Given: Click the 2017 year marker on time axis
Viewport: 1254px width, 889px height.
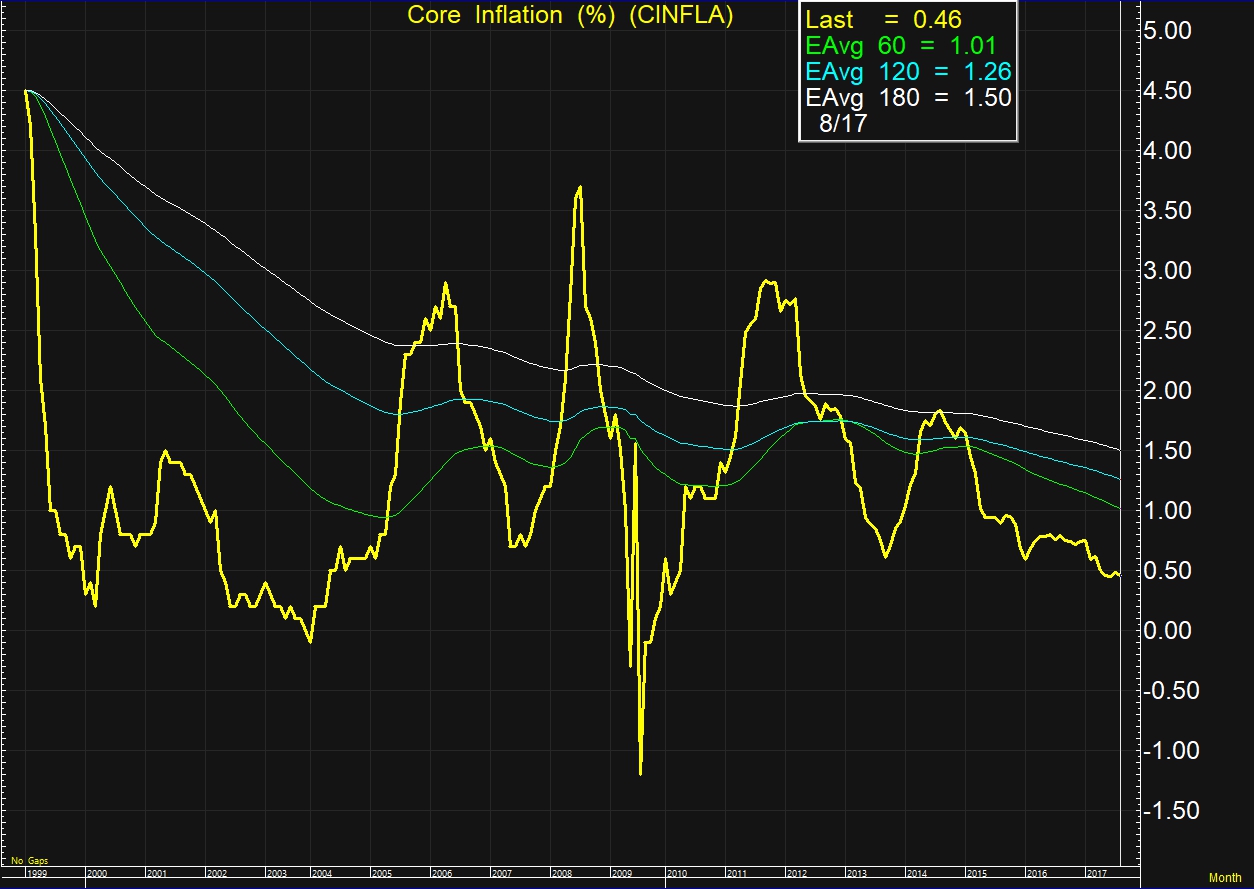Looking at the screenshot, I should 1098,873.
